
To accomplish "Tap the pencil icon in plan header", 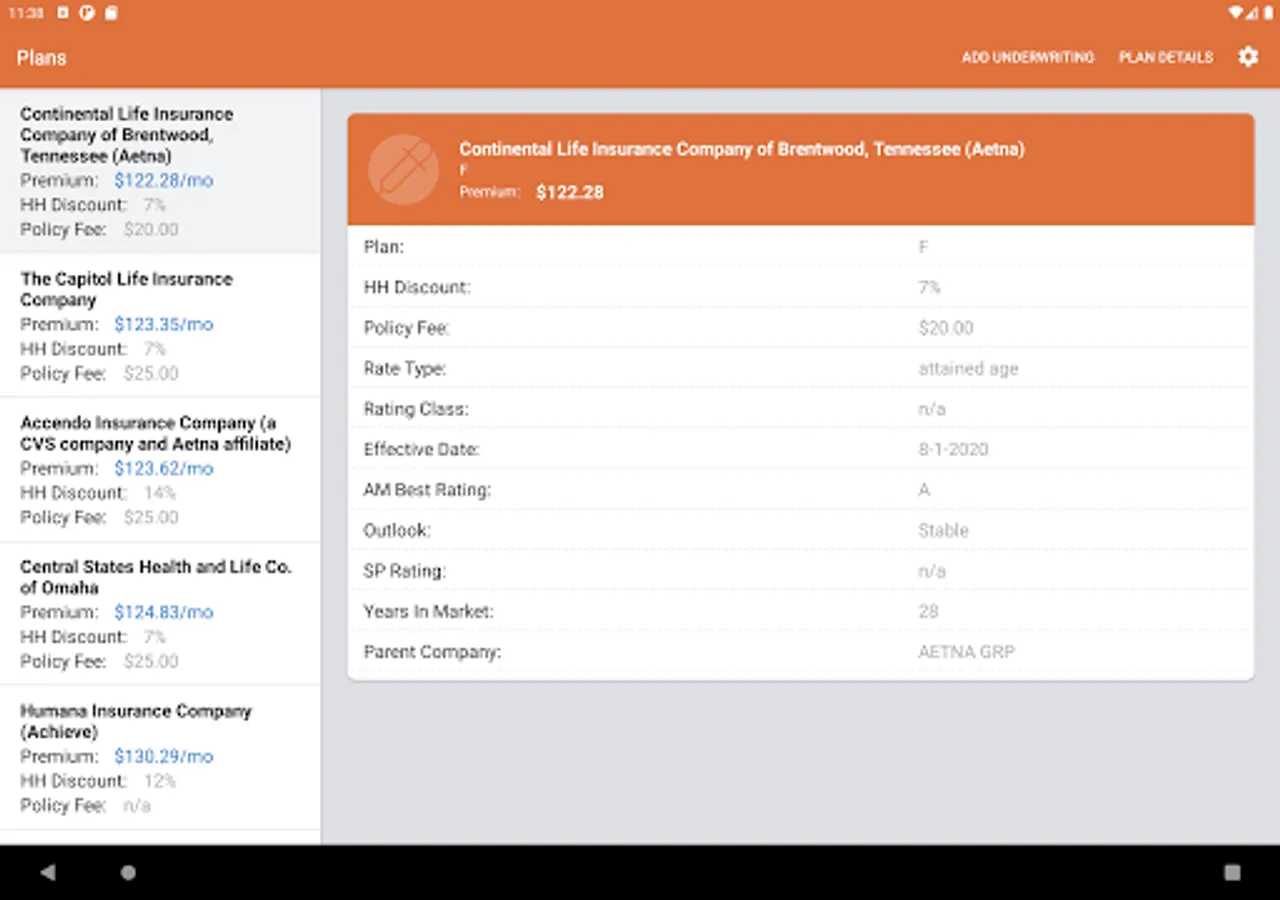I will coord(403,170).
